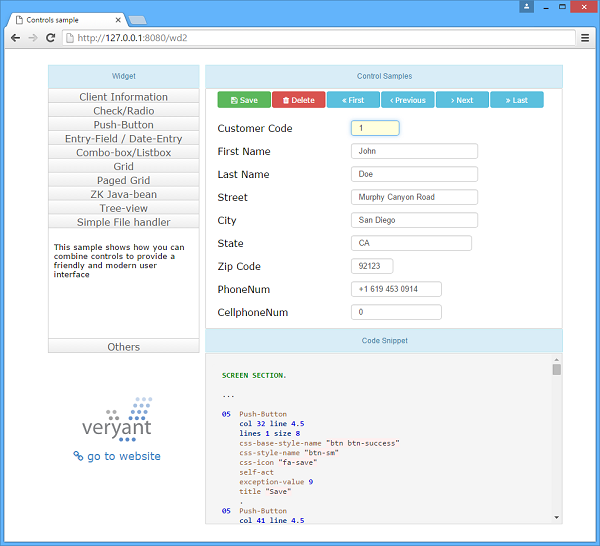Click the green Save button
This screenshot has height=546, width=600.
(x=243, y=100)
